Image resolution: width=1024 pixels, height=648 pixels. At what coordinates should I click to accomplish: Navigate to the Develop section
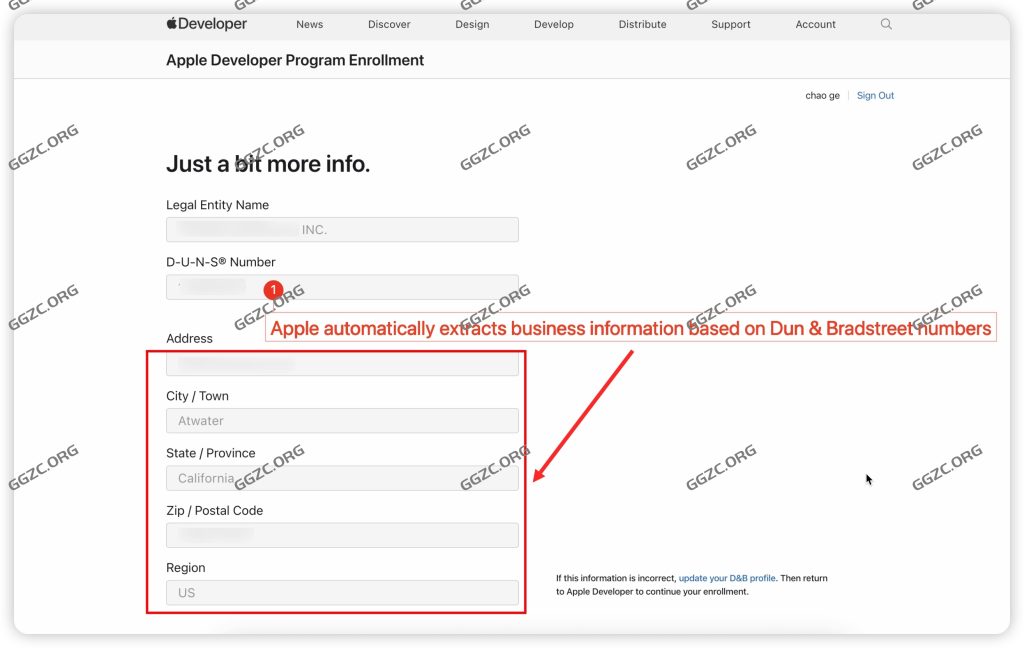point(554,24)
